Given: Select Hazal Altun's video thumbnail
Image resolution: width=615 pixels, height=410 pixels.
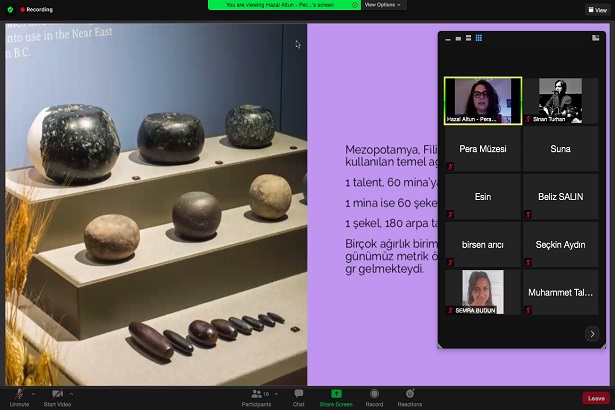Looking at the screenshot, I should tap(482, 100).
